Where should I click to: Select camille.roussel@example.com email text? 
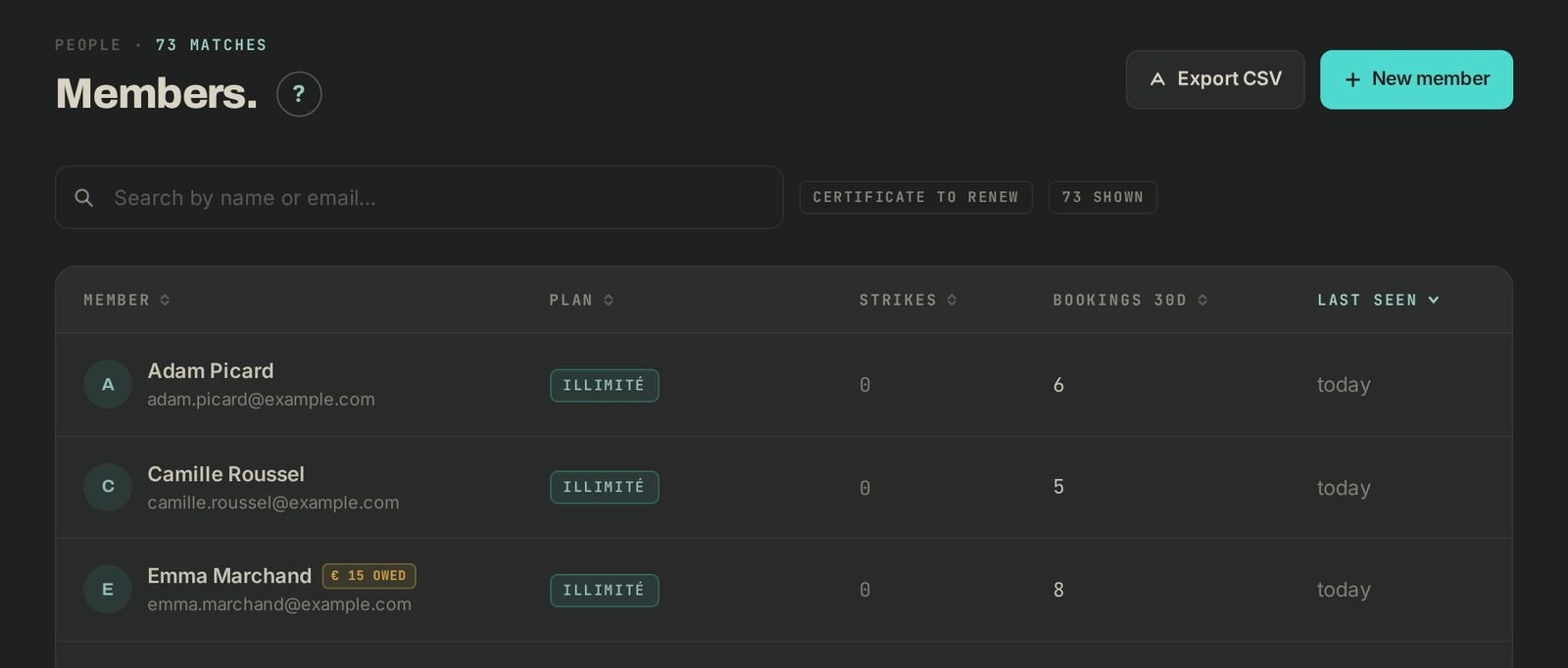(x=273, y=502)
